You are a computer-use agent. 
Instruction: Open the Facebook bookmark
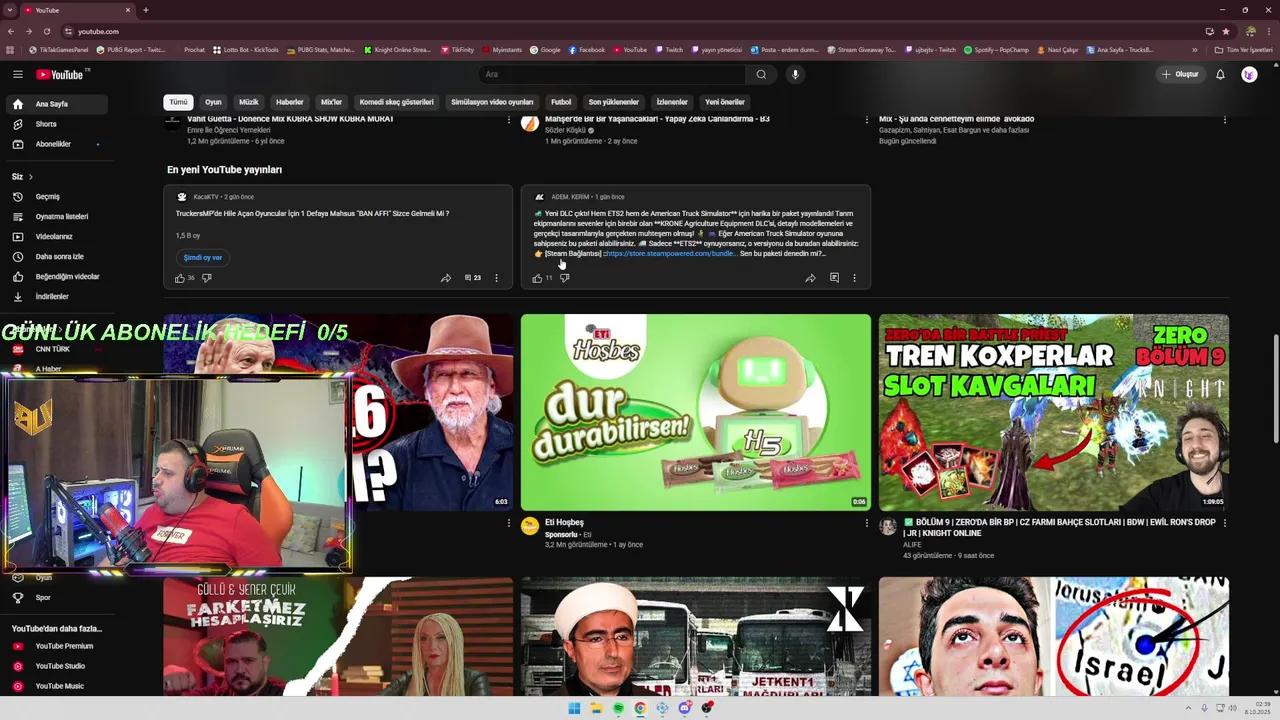tap(587, 49)
